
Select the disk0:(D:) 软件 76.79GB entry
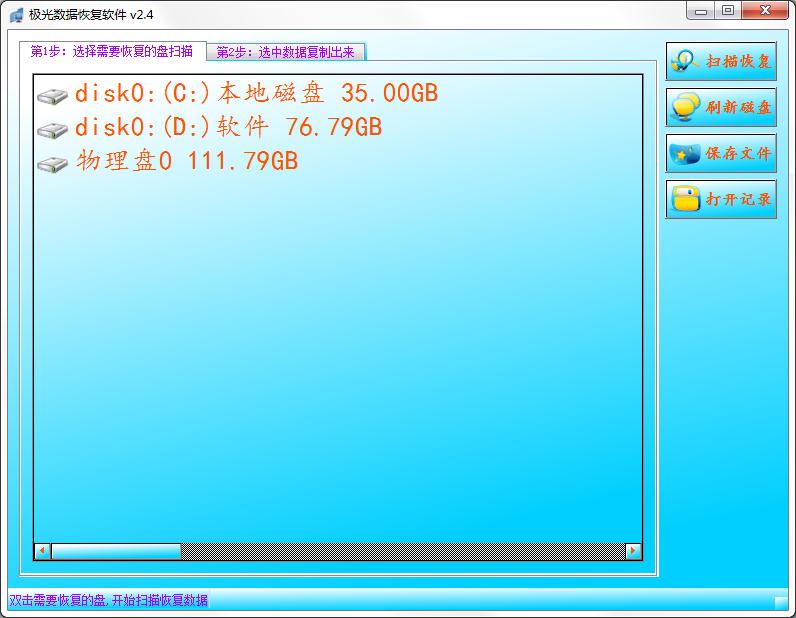pos(228,128)
